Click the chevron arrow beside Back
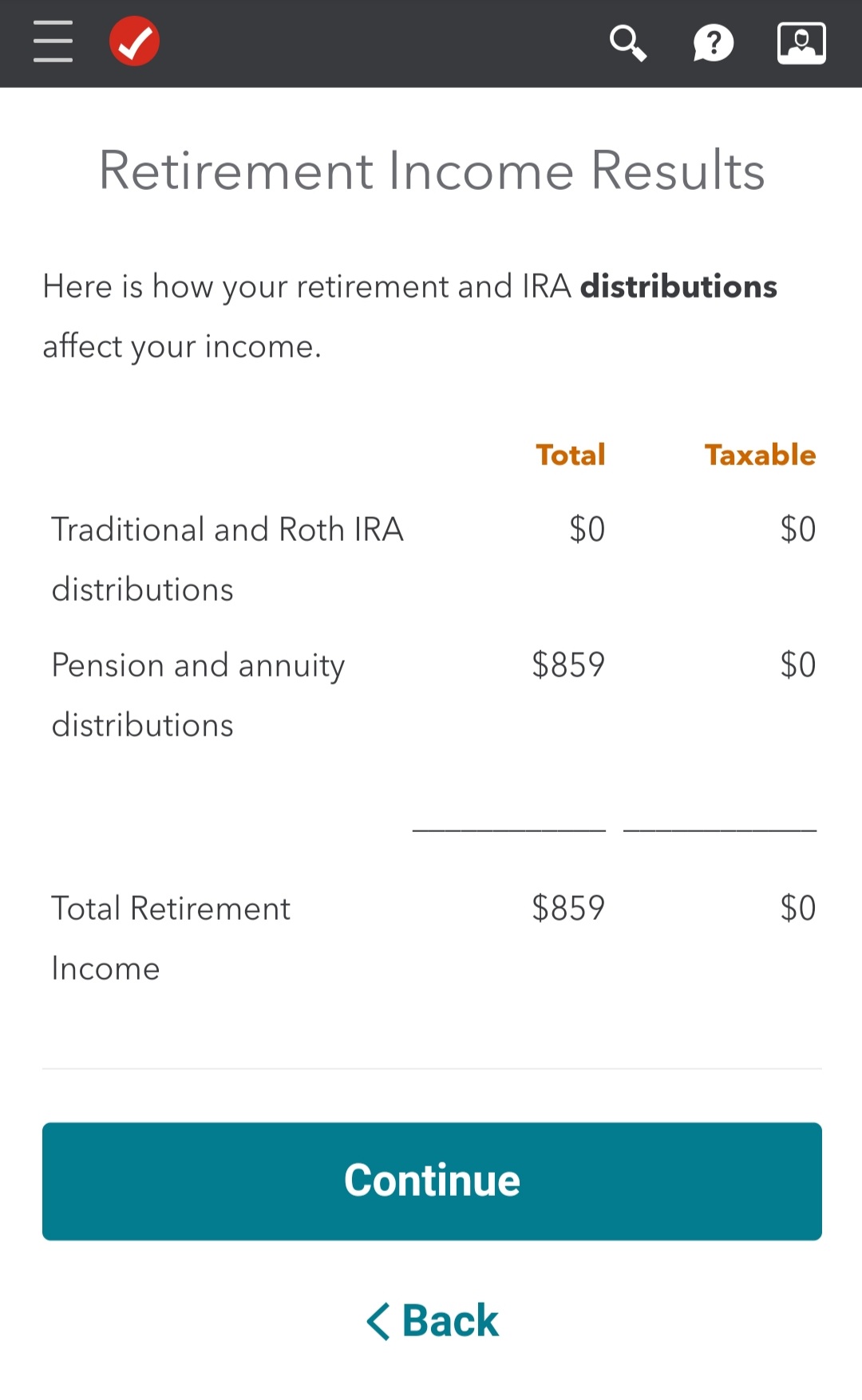Image resolution: width=862 pixels, height=1400 pixels. [378, 1321]
